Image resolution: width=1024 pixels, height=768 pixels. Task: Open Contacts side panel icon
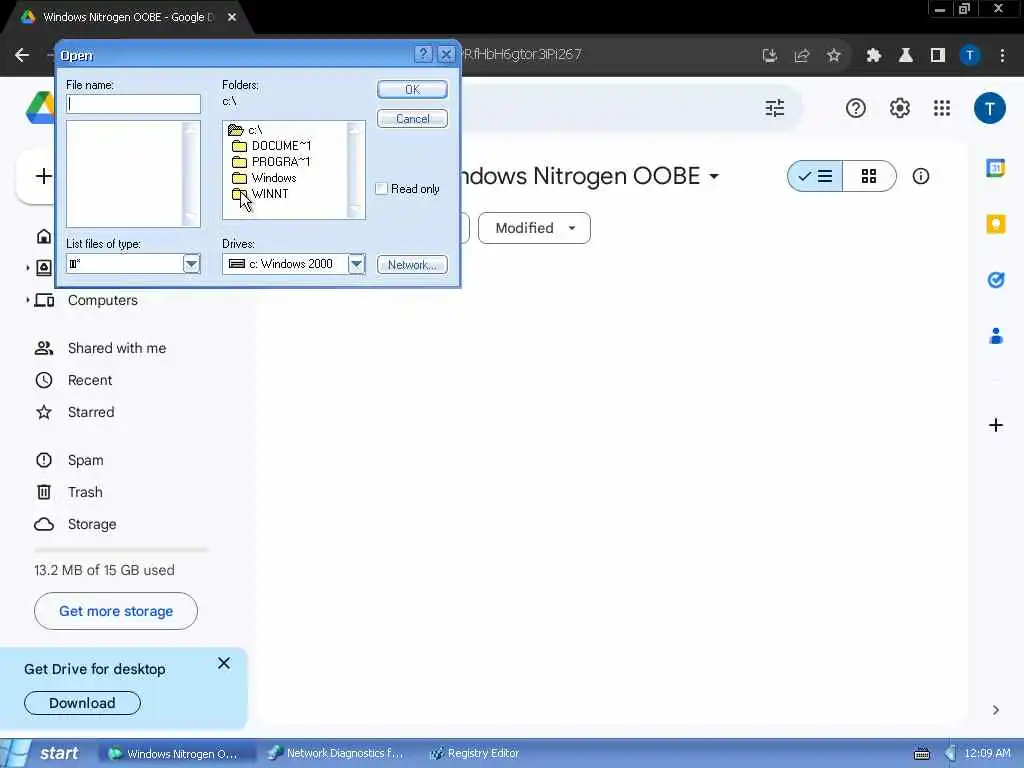pos(995,336)
